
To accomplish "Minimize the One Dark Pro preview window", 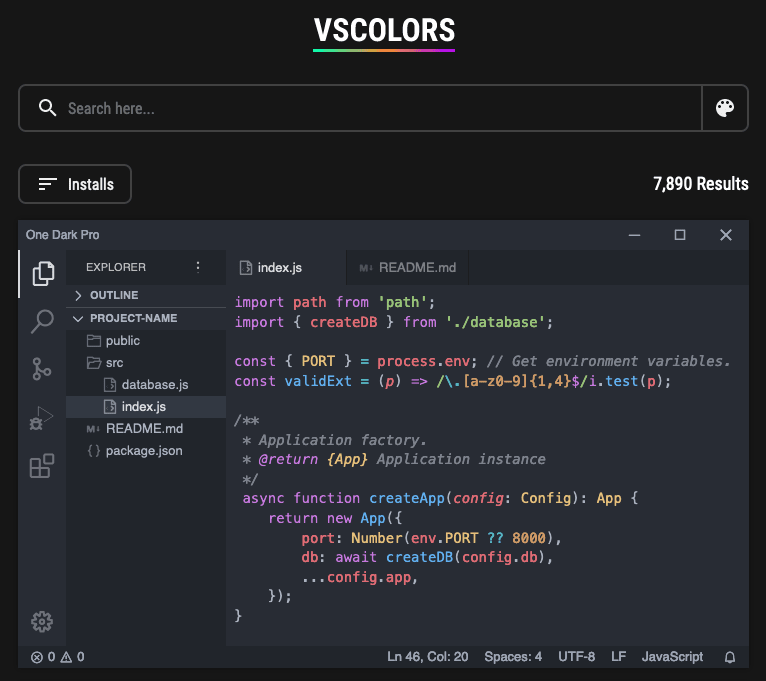I will click(x=634, y=235).
